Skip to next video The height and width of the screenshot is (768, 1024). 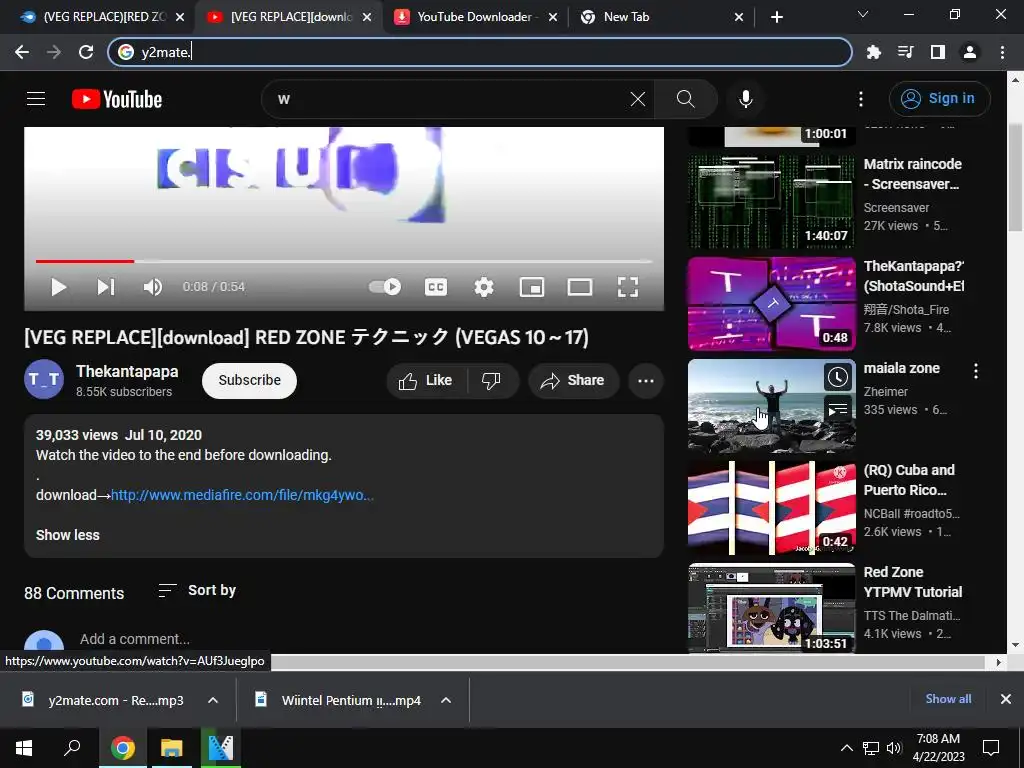tap(106, 287)
